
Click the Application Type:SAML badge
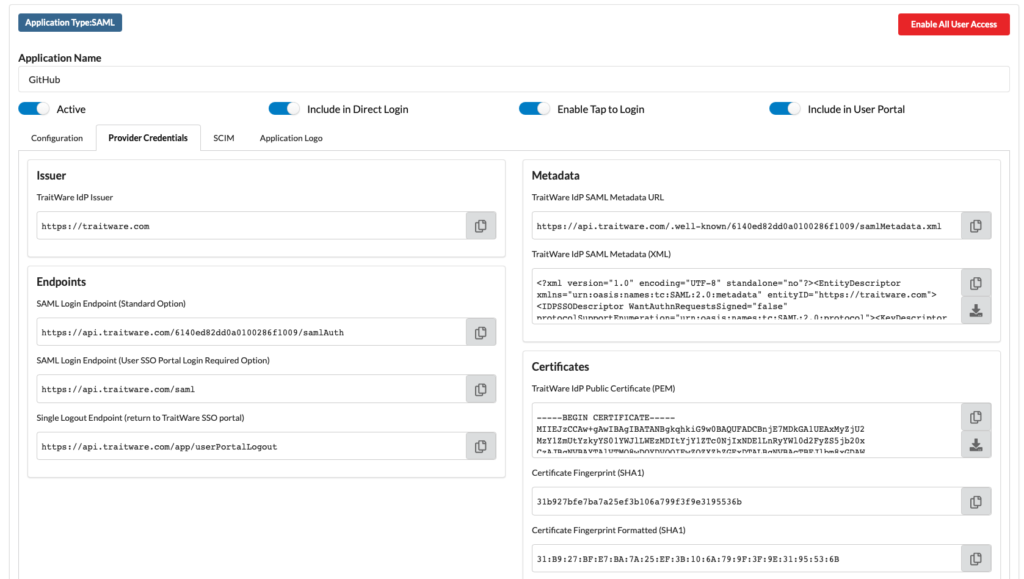point(70,22)
